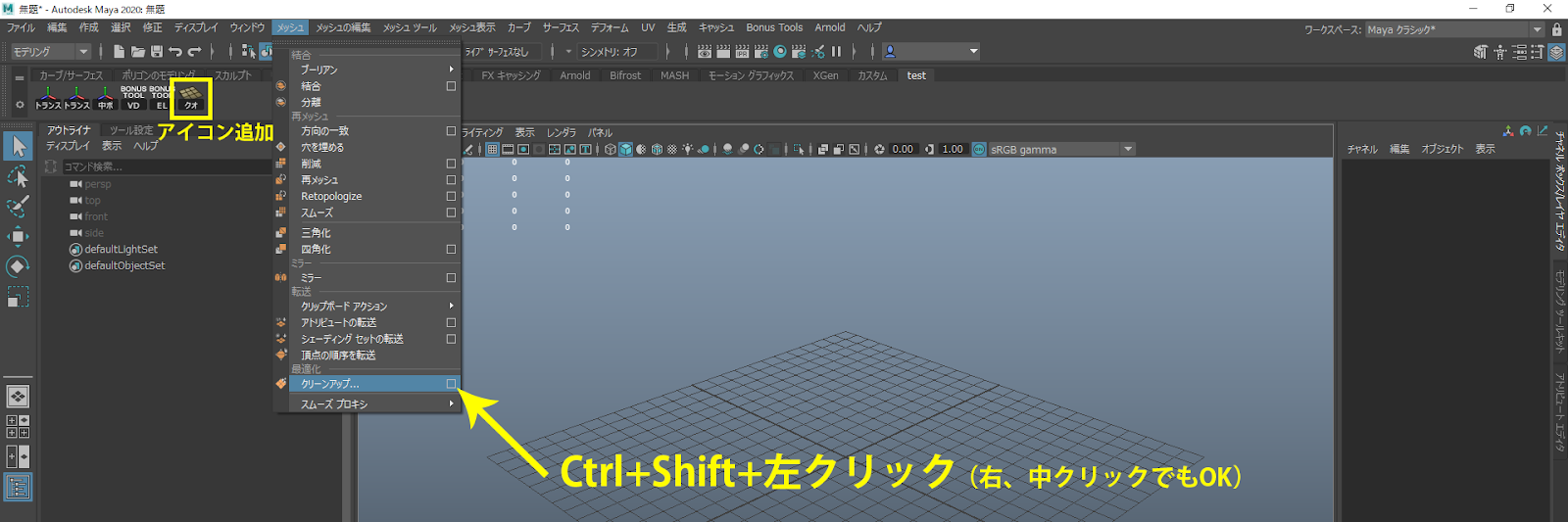This screenshot has height=522, width=1568.
Task: Open the Mesh (メッシュ) menu
Action: pyautogui.click(x=289, y=27)
